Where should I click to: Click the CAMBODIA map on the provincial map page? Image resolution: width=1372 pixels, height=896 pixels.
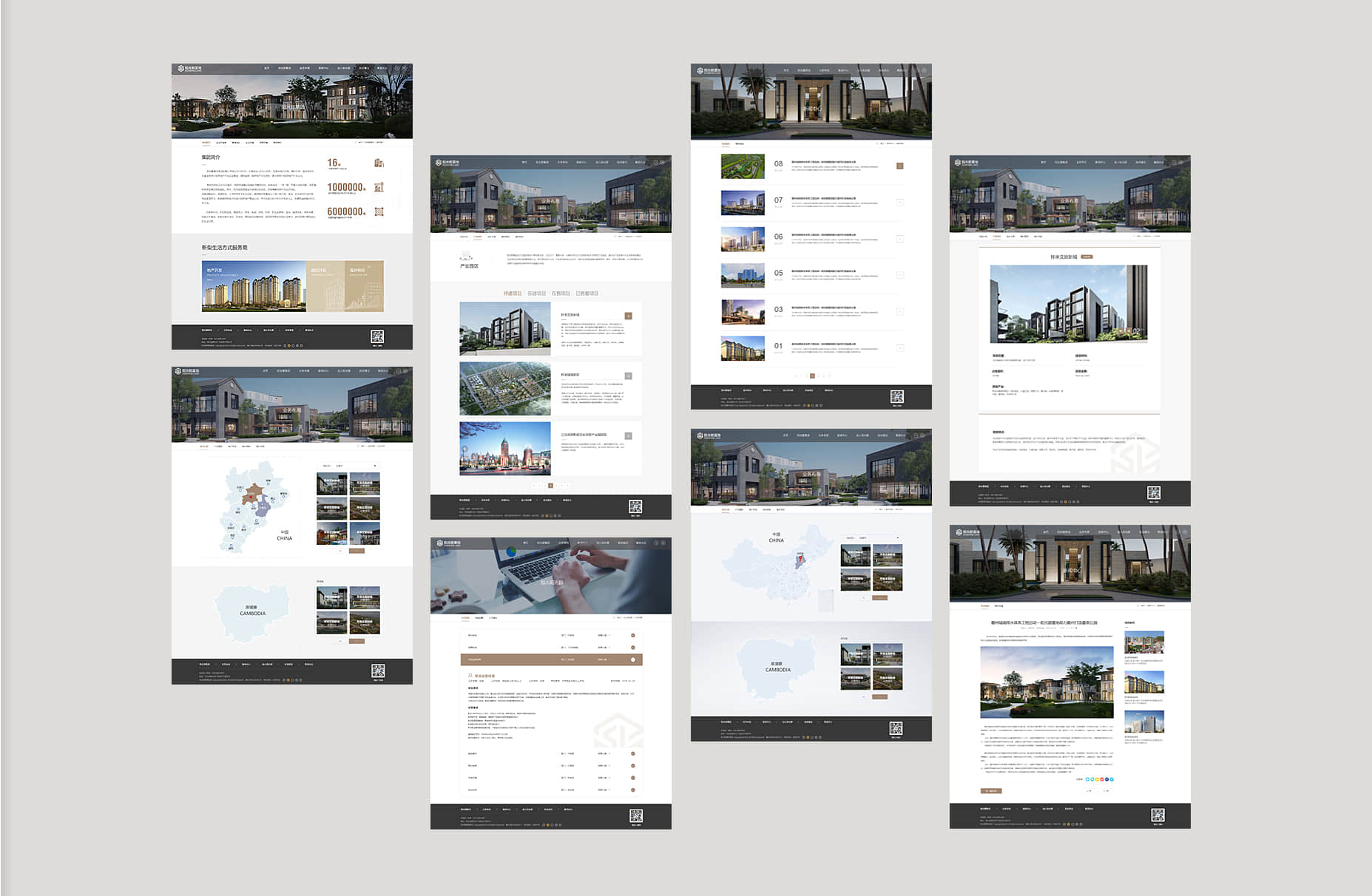click(252, 611)
